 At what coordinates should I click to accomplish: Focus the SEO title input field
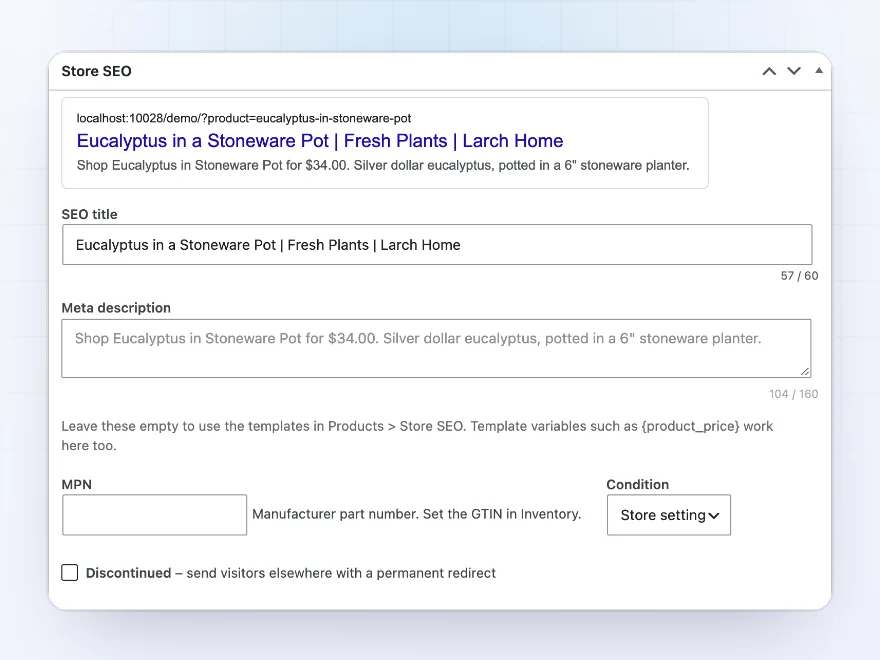[x=437, y=245]
